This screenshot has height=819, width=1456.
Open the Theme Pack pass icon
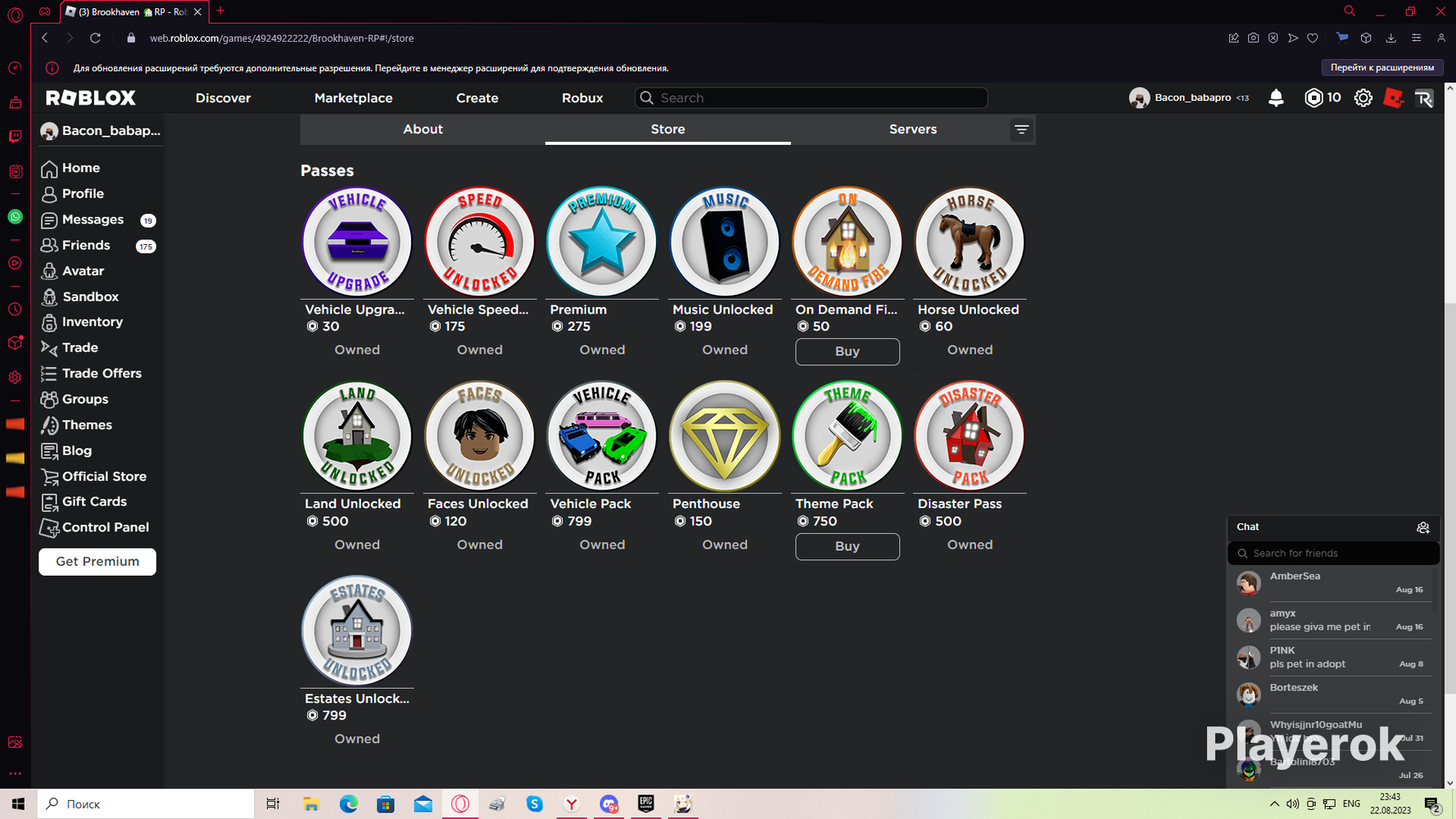tap(848, 436)
